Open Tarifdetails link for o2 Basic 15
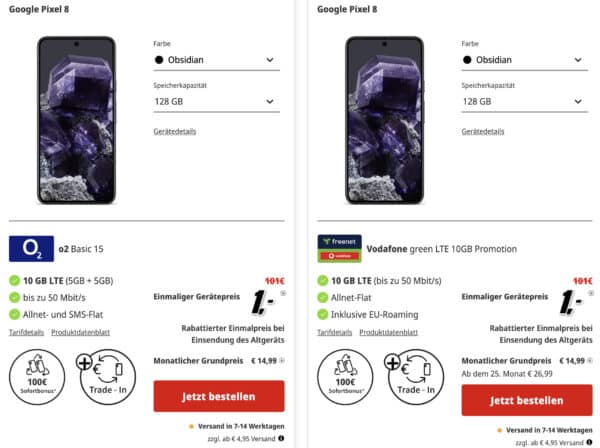Image resolution: width=600 pixels, height=448 pixels. [x=26, y=332]
